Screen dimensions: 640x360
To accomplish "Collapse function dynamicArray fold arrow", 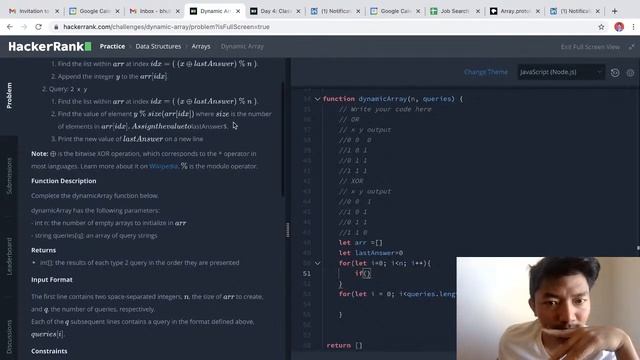I will (317, 99).
